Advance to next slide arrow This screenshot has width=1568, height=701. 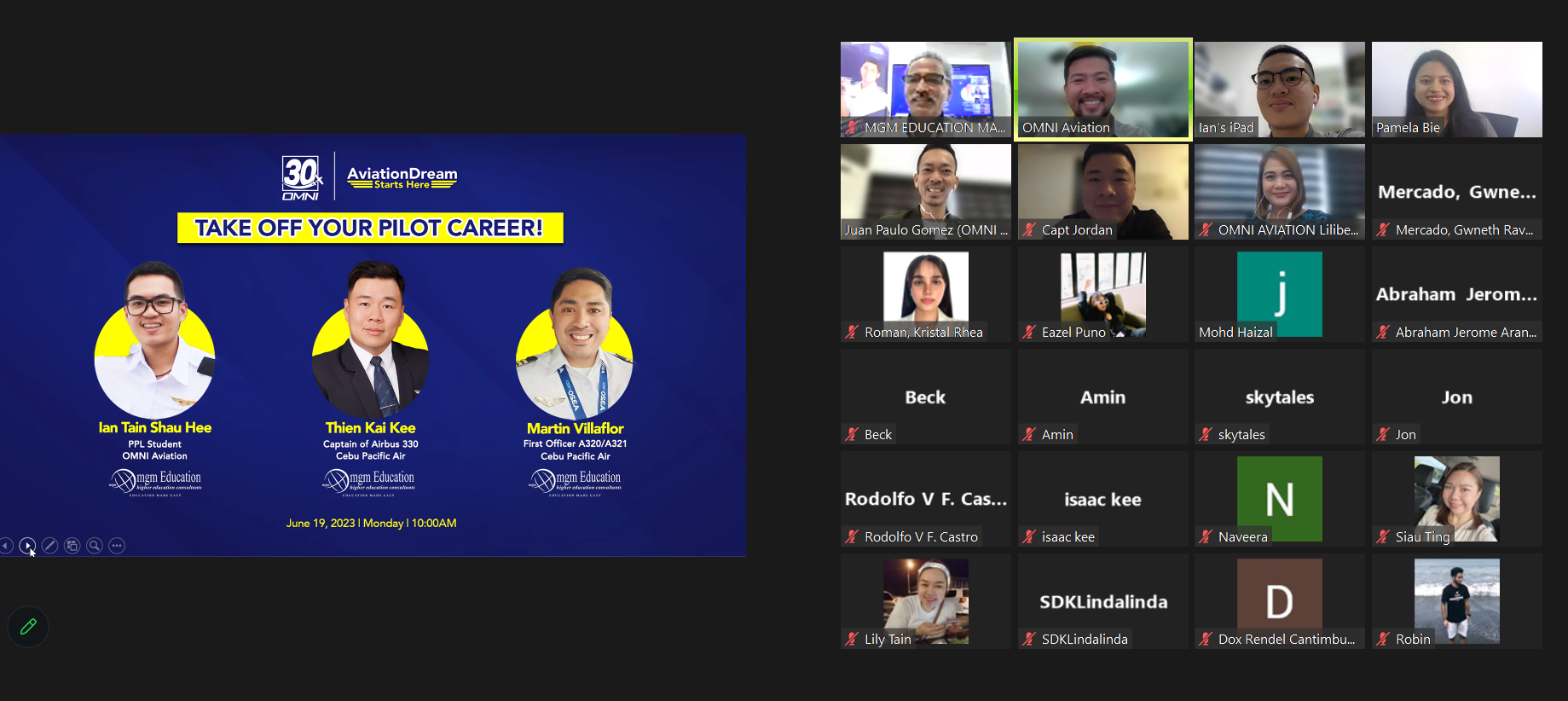click(x=28, y=546)
